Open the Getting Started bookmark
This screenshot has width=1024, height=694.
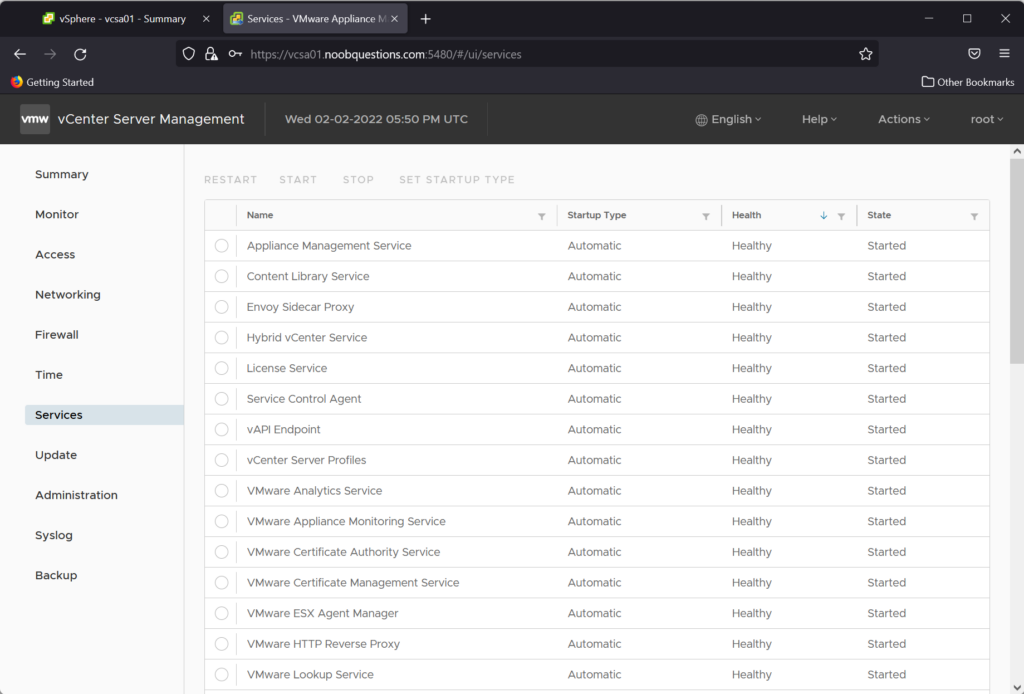click(x=52, y=82)
